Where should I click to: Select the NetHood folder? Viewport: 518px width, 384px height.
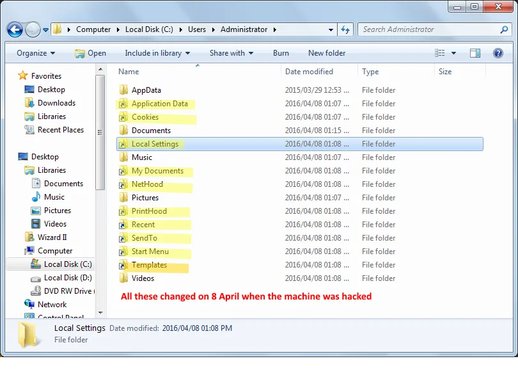coord(141,184)
